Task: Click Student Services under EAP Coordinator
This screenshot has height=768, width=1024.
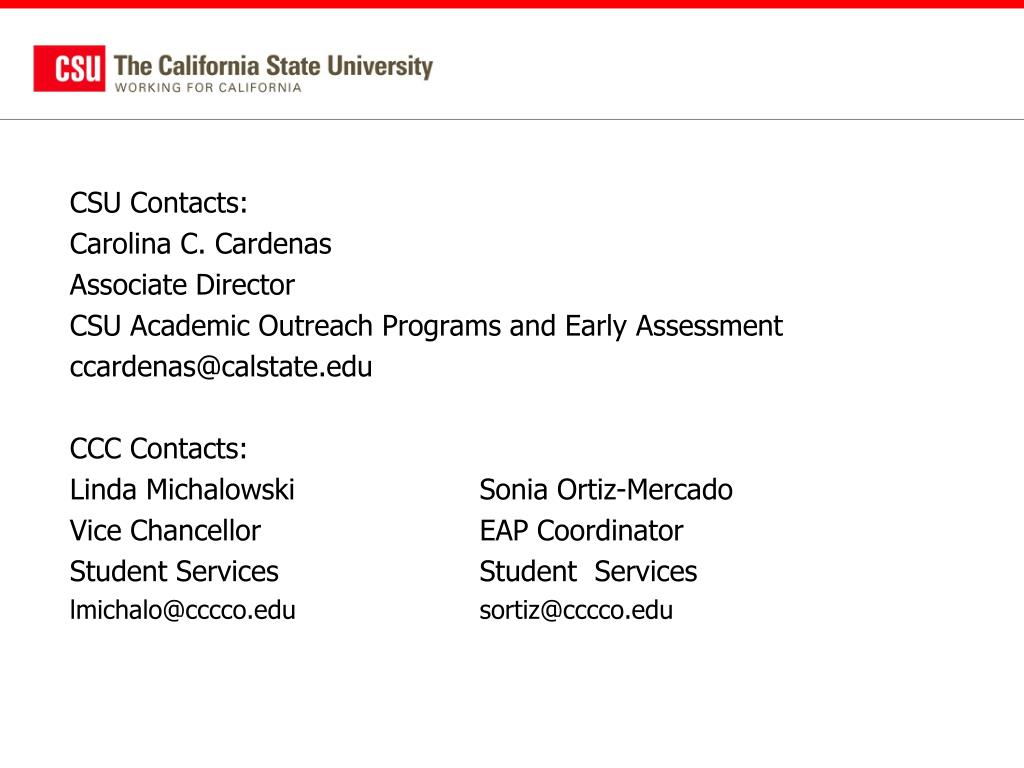Action: pyautogui.click(x=588, y=571)
